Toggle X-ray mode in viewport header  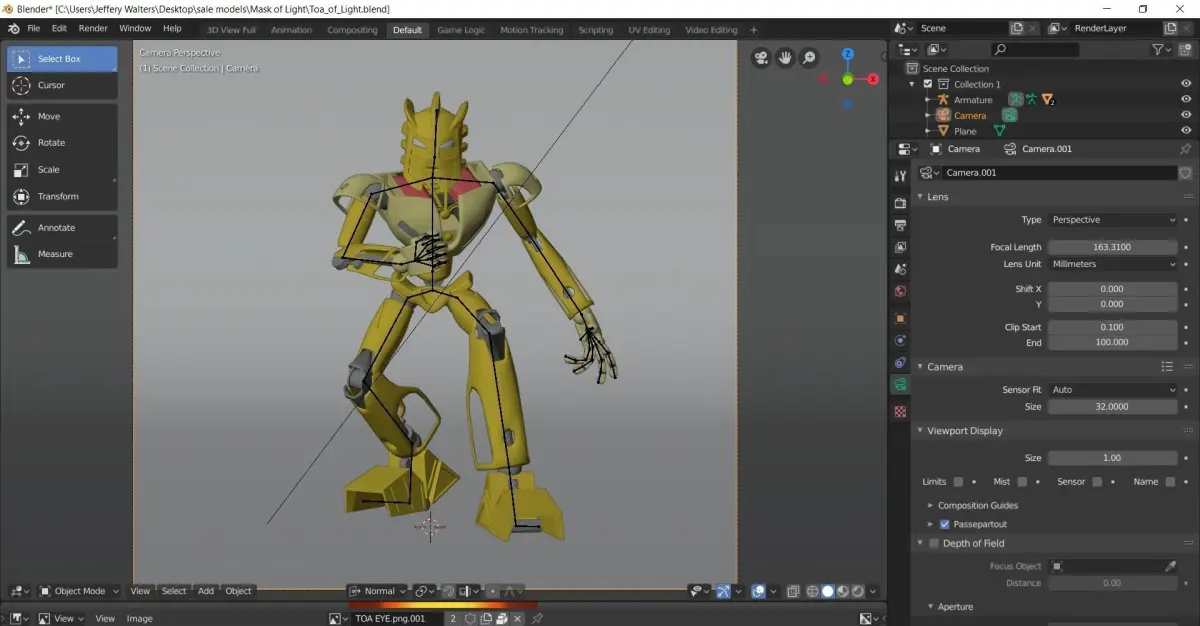pos(793,591)
